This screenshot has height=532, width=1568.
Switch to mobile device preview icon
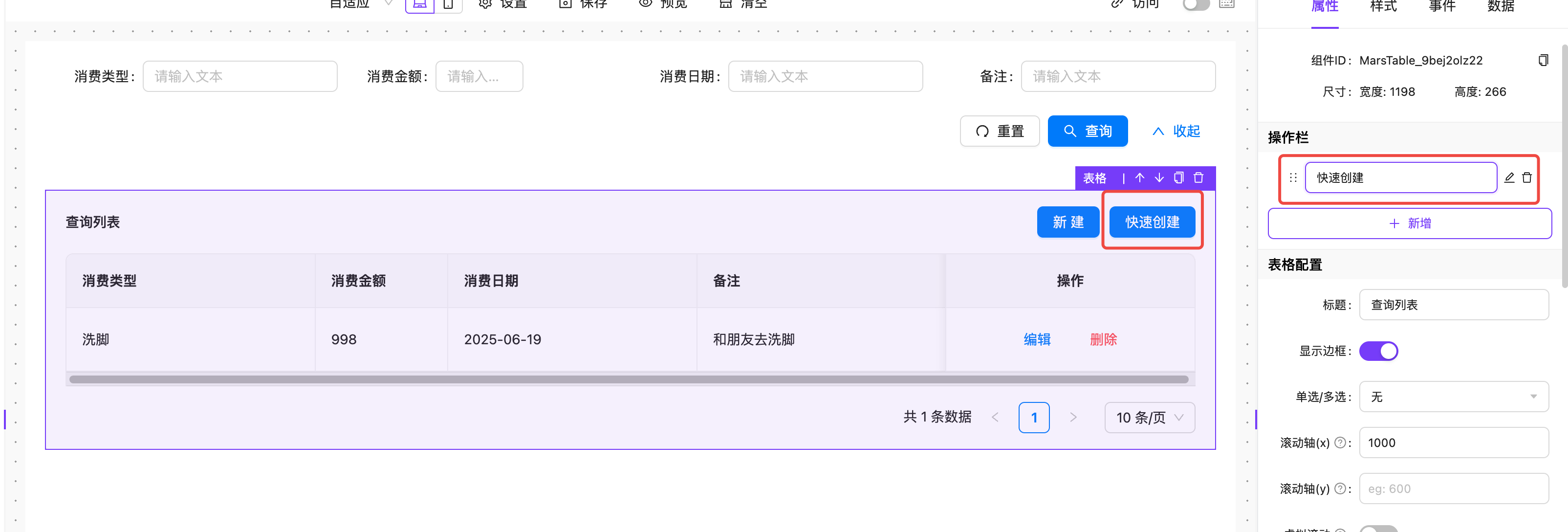click(x=448, y=4)
